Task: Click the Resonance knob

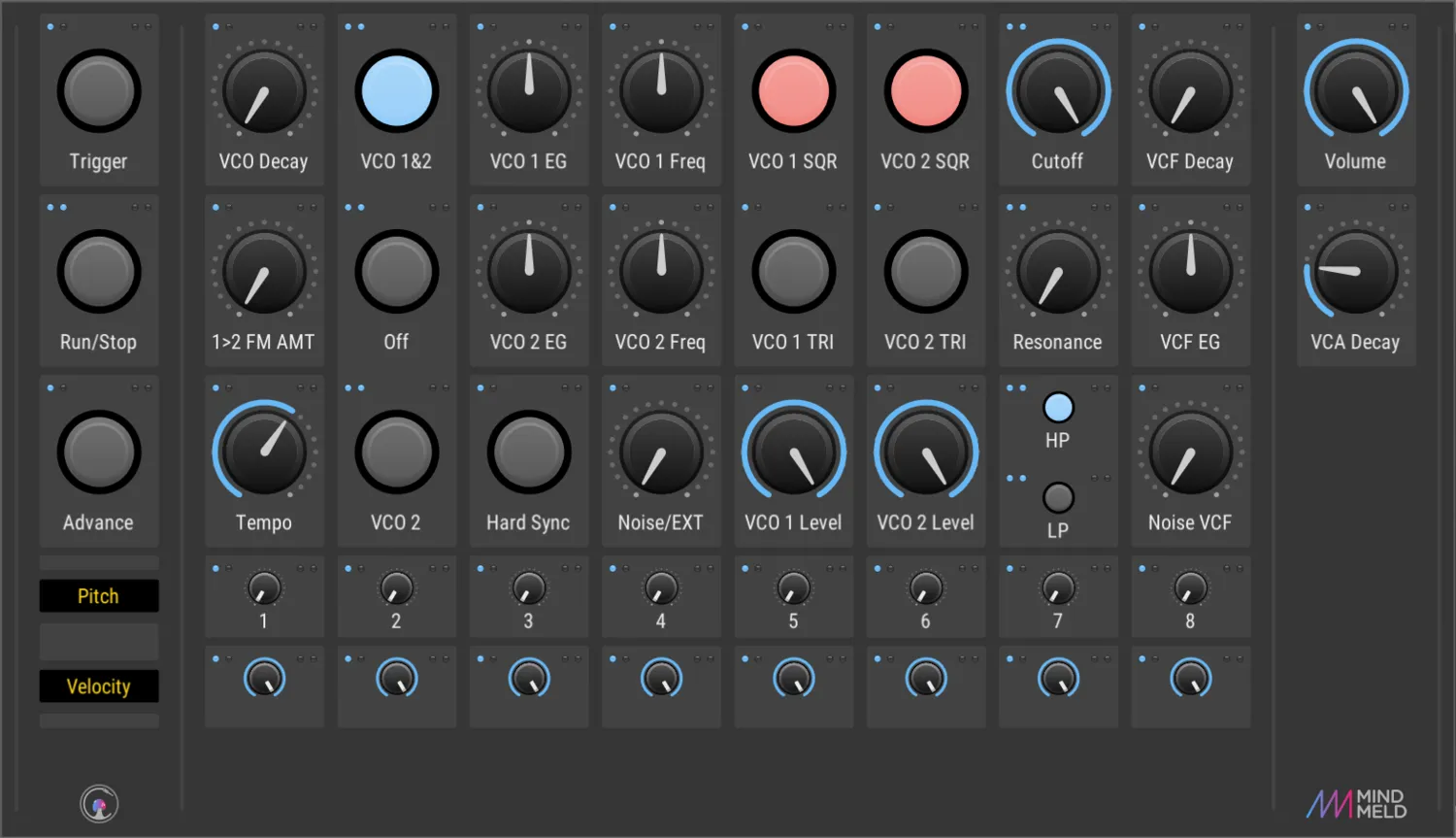Action: pyautogui.click(x=1058, y=272)
